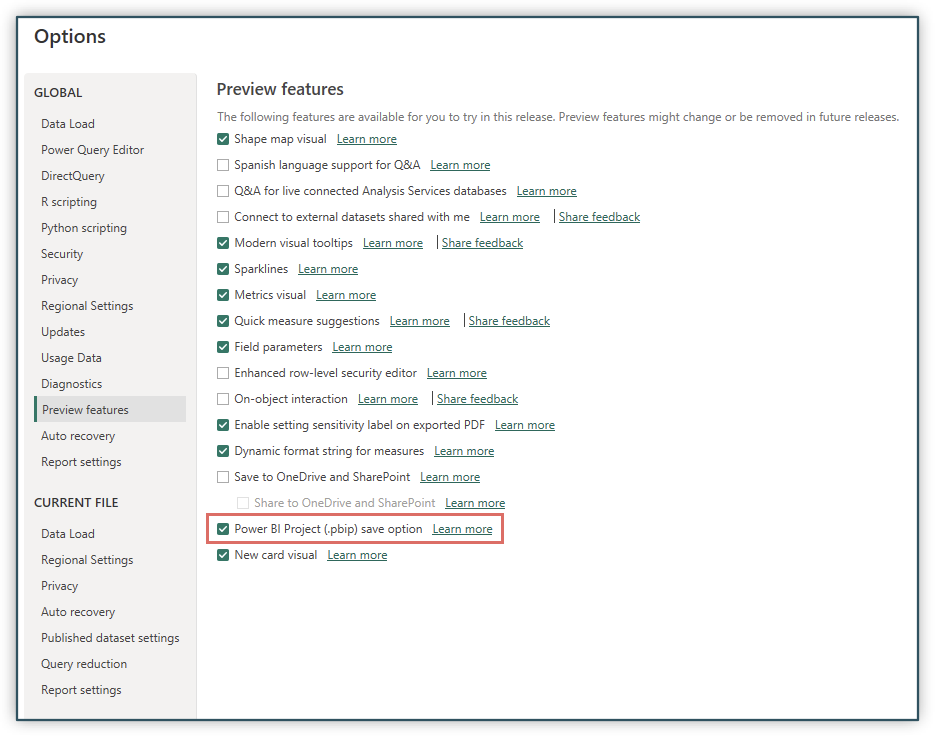This screenshot has width=935, height=737.
Task: Toggle New card visual checkbox
Action: pyautogui.click(x=223, y=555)
